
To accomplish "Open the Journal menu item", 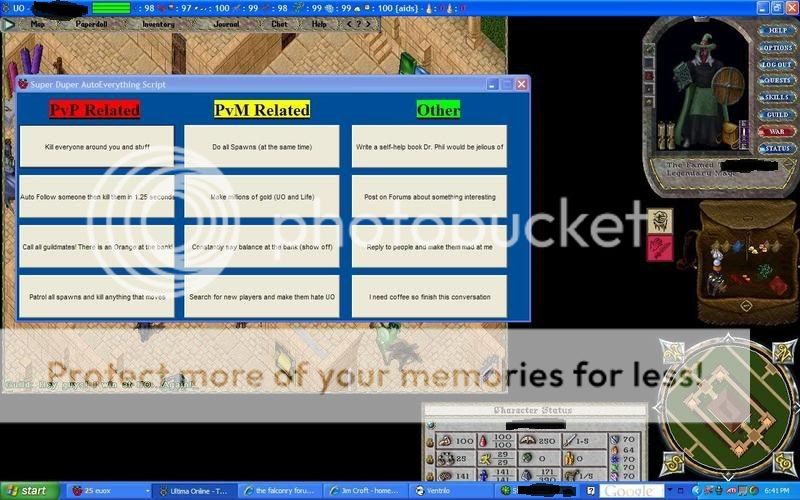I will coord(226,24).
